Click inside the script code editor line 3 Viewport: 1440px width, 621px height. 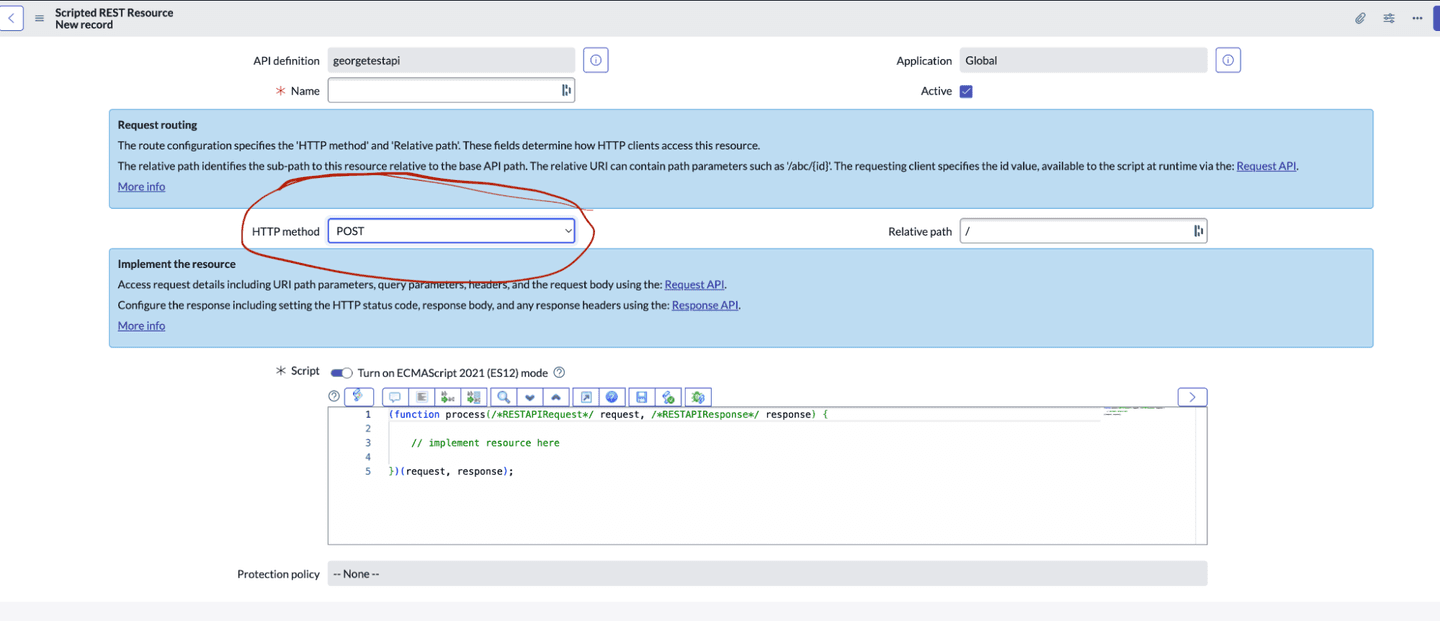(486, 443)
